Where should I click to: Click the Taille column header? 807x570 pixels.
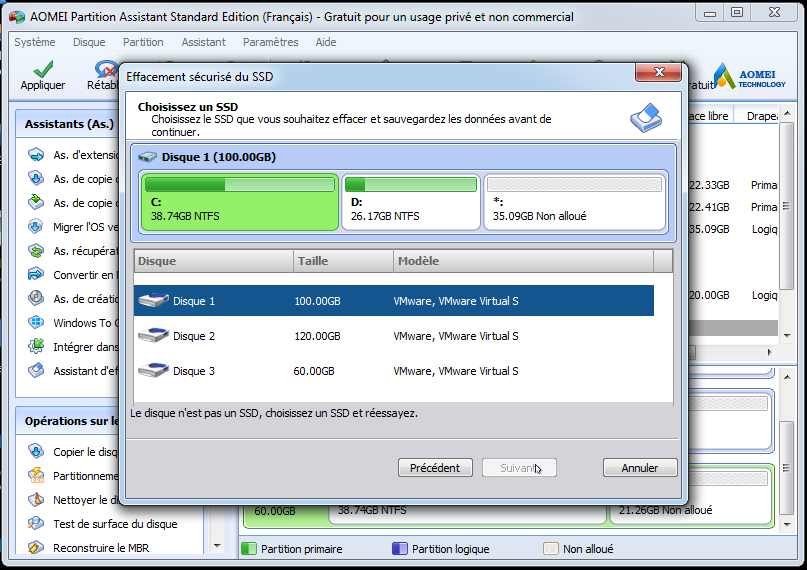click(x=343, y=261)
